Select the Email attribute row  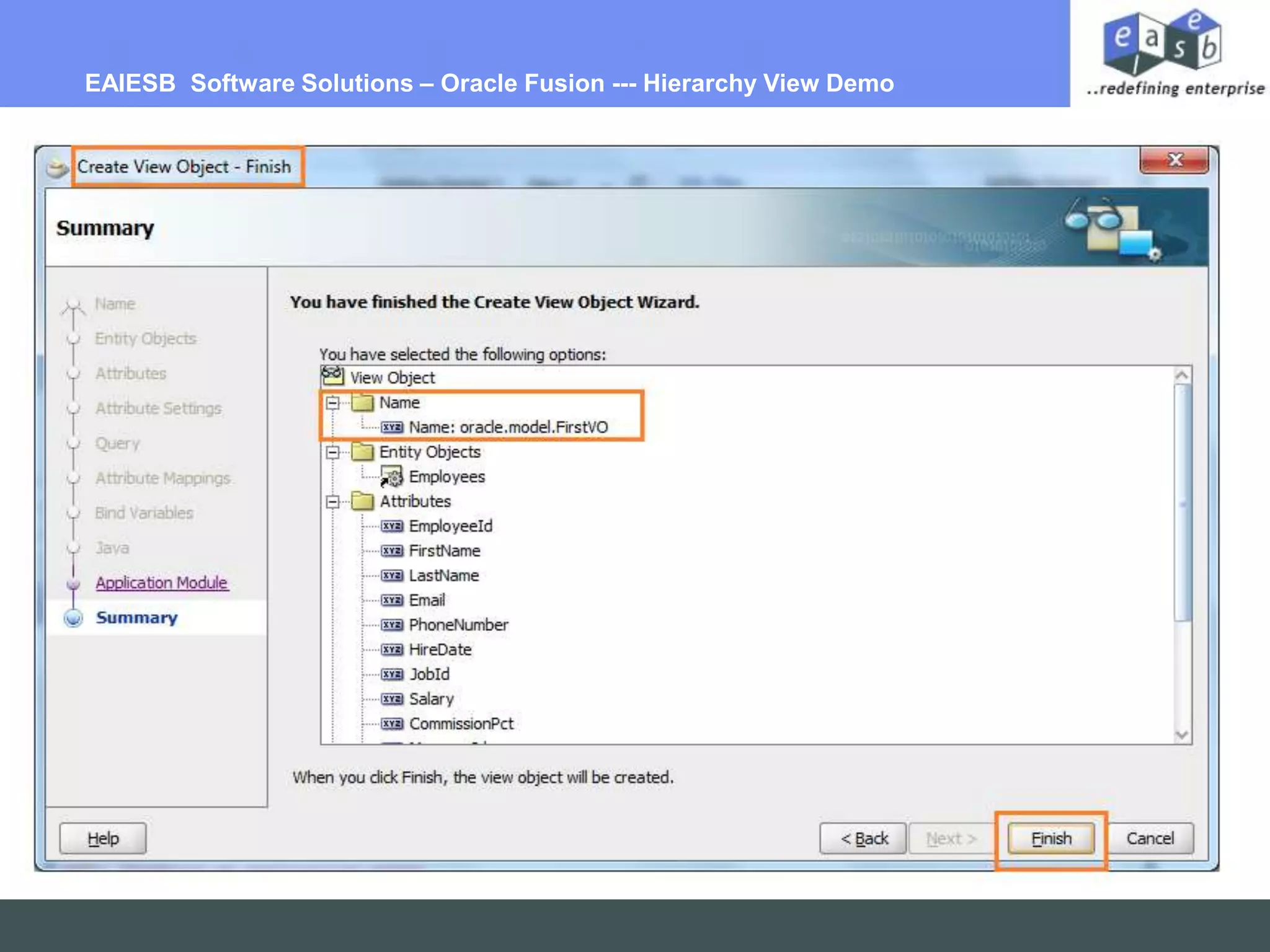click(x=414, y=600)
